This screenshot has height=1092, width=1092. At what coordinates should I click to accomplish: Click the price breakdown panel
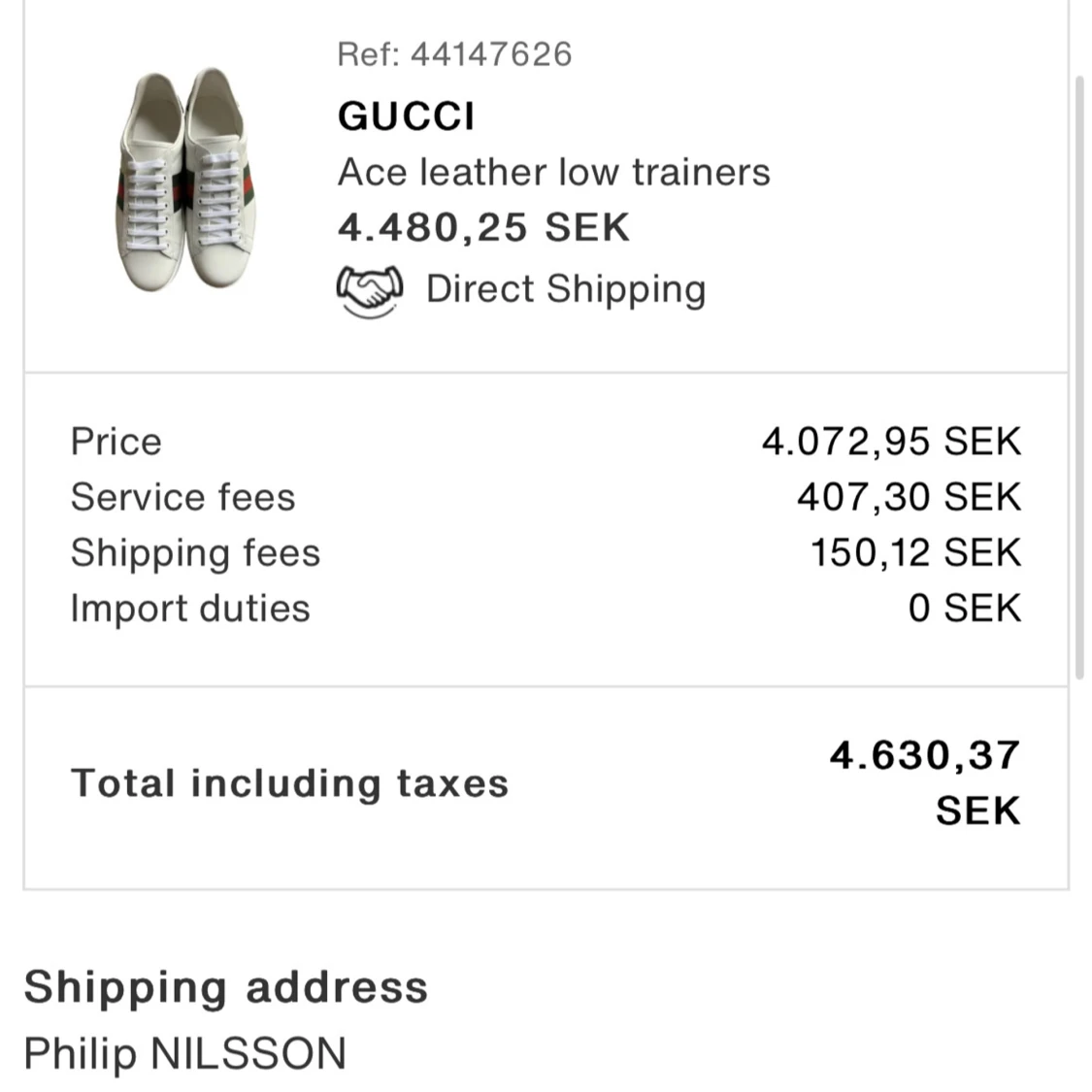tap(544, 524)
